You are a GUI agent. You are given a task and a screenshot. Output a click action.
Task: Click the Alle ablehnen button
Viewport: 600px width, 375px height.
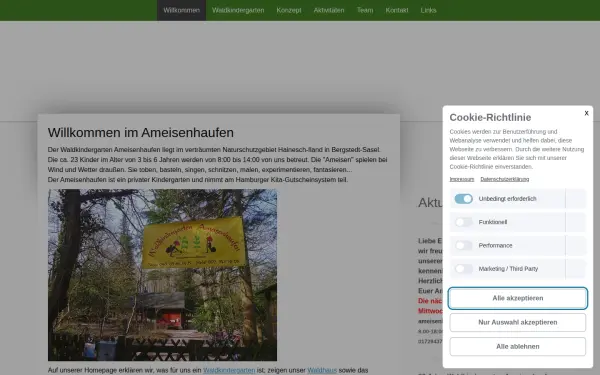[518, 346]
